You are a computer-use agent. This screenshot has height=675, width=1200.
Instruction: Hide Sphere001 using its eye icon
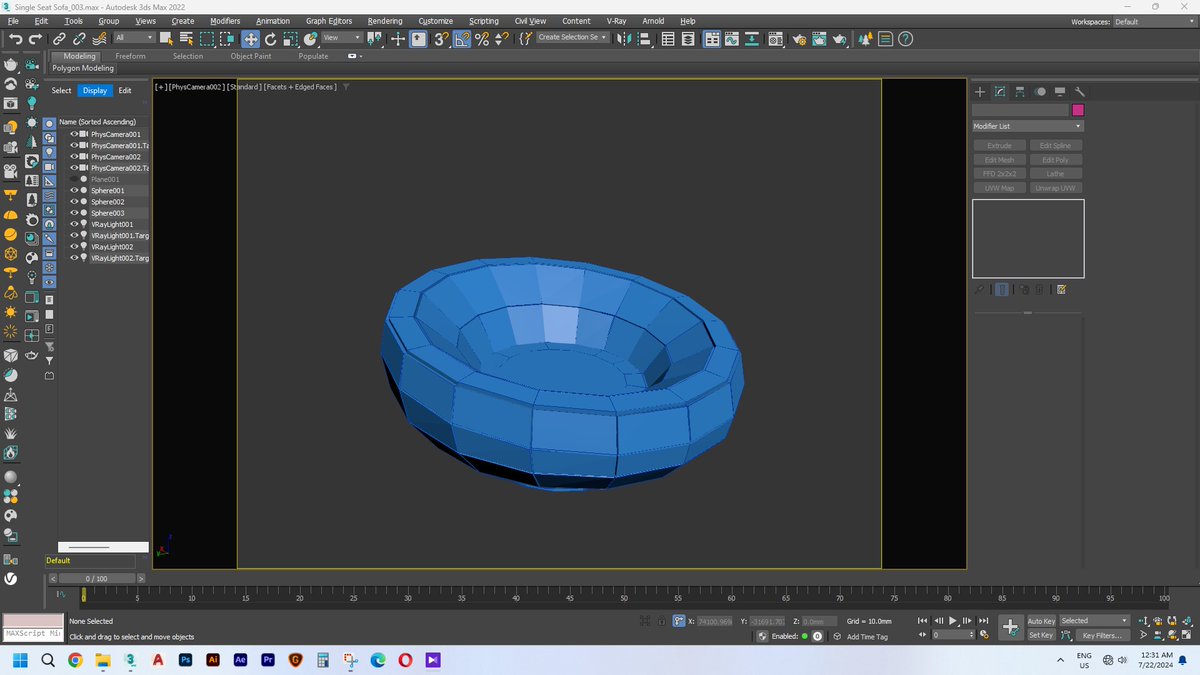tap(73, 190)
